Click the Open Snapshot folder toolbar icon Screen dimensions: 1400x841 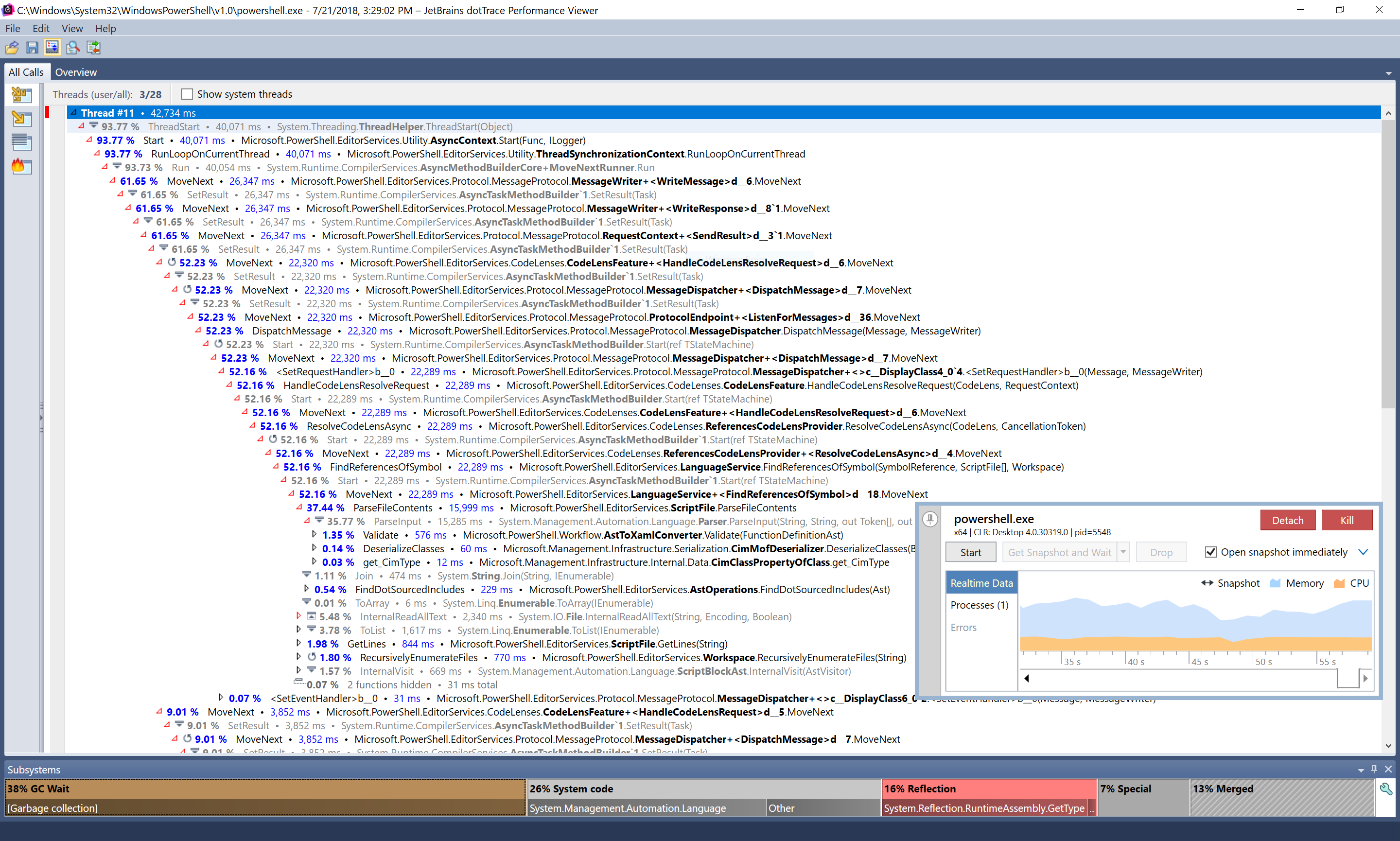click(12, 48)
